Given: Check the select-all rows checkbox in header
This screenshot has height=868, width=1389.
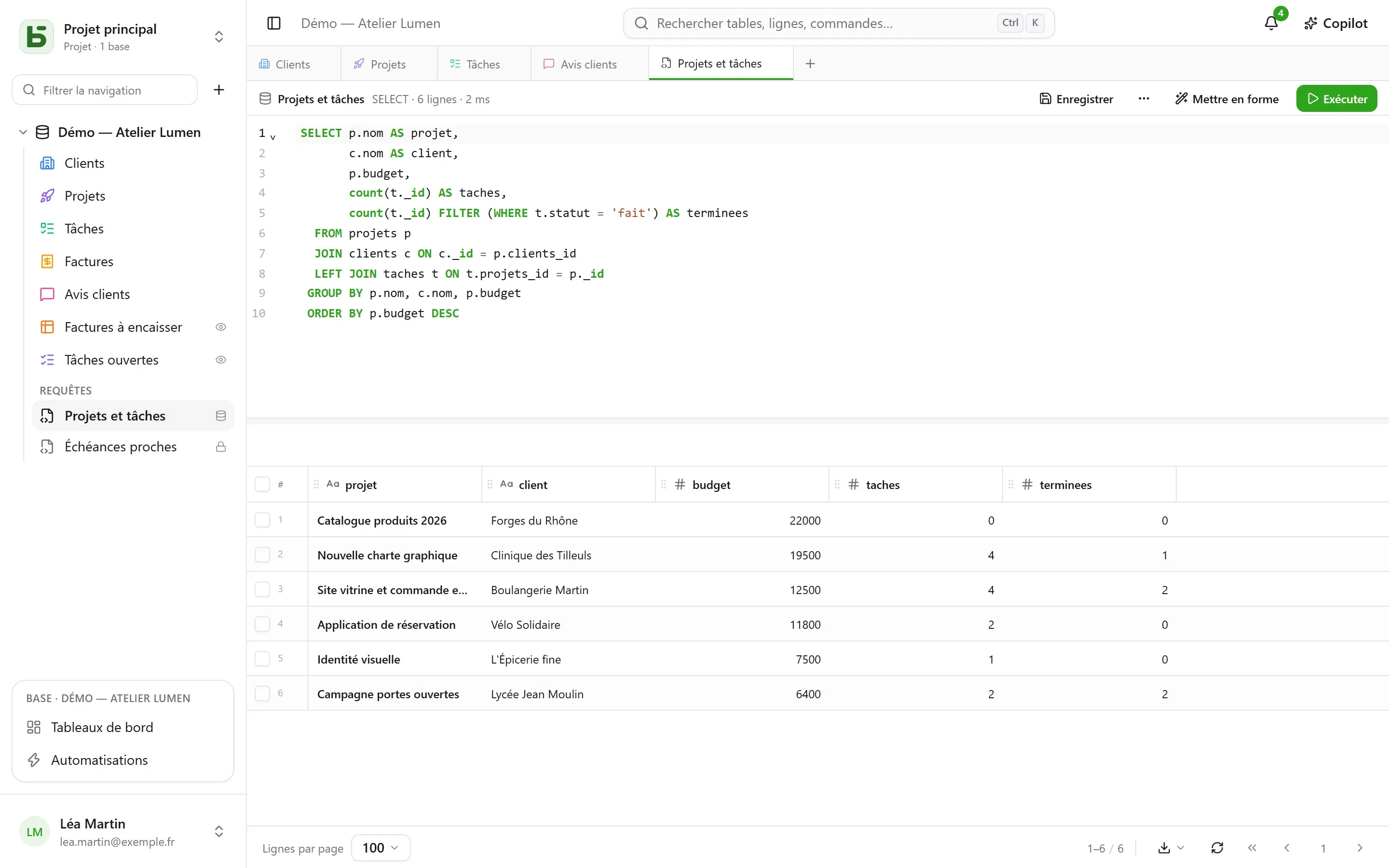Looking at the screenshot, I should 262,484.
